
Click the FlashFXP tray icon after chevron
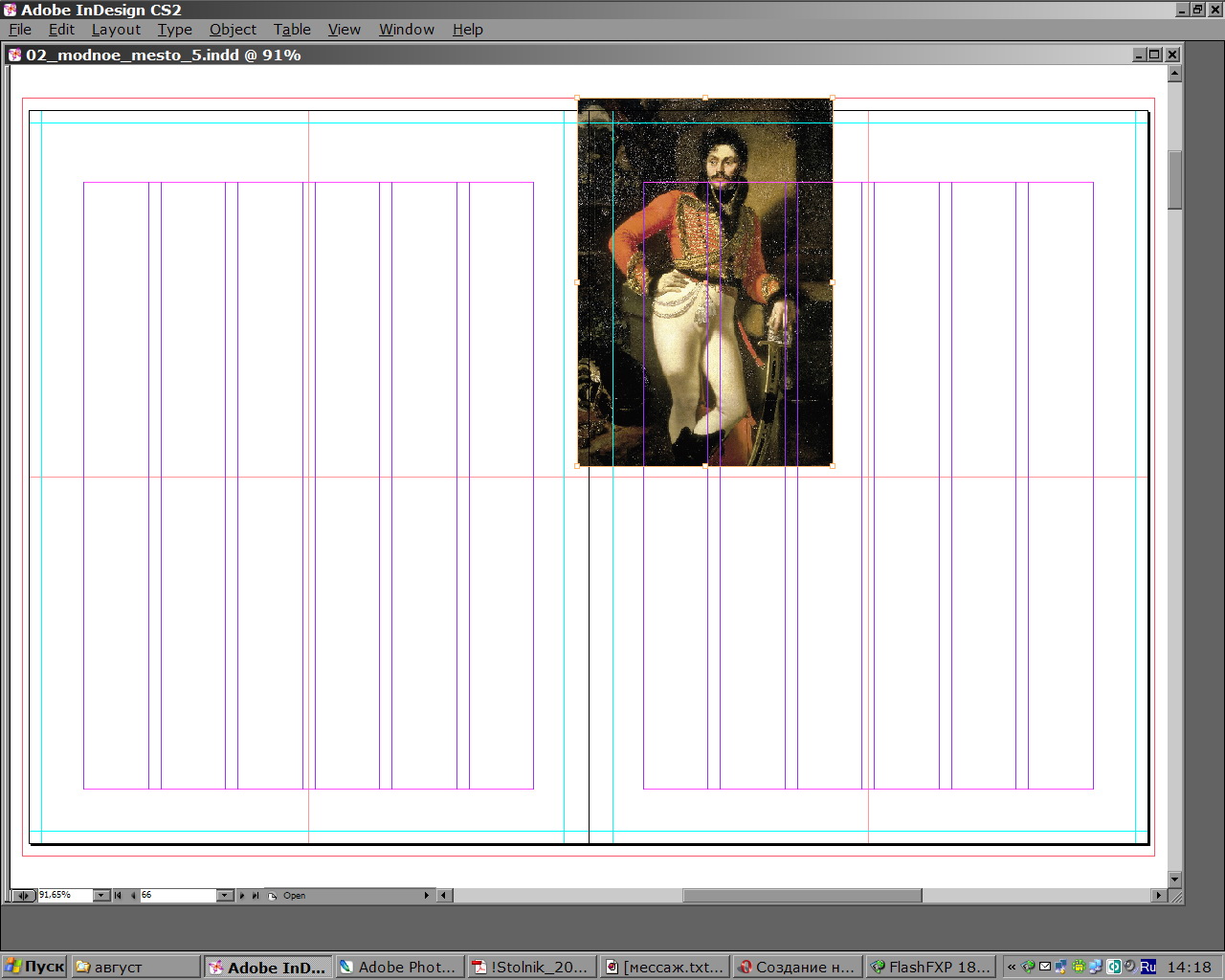point(1028,967)
